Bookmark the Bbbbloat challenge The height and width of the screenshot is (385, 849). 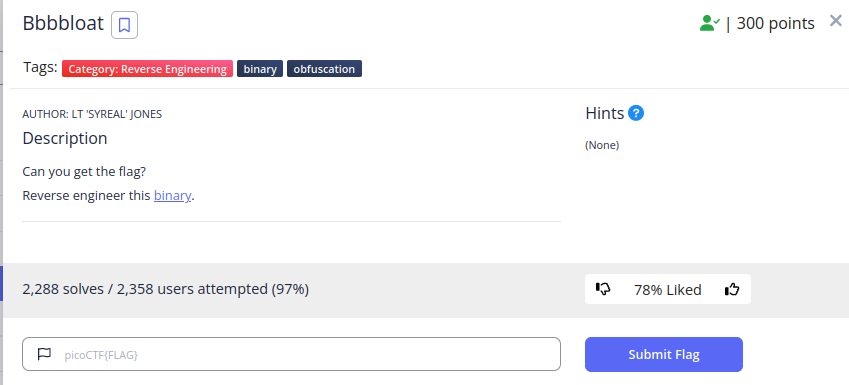click(x=125, y=25)
